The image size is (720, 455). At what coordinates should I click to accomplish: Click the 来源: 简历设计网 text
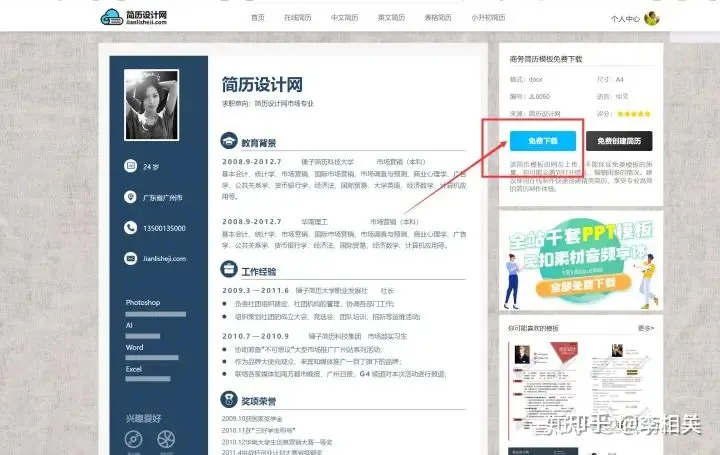pos(535,113)
